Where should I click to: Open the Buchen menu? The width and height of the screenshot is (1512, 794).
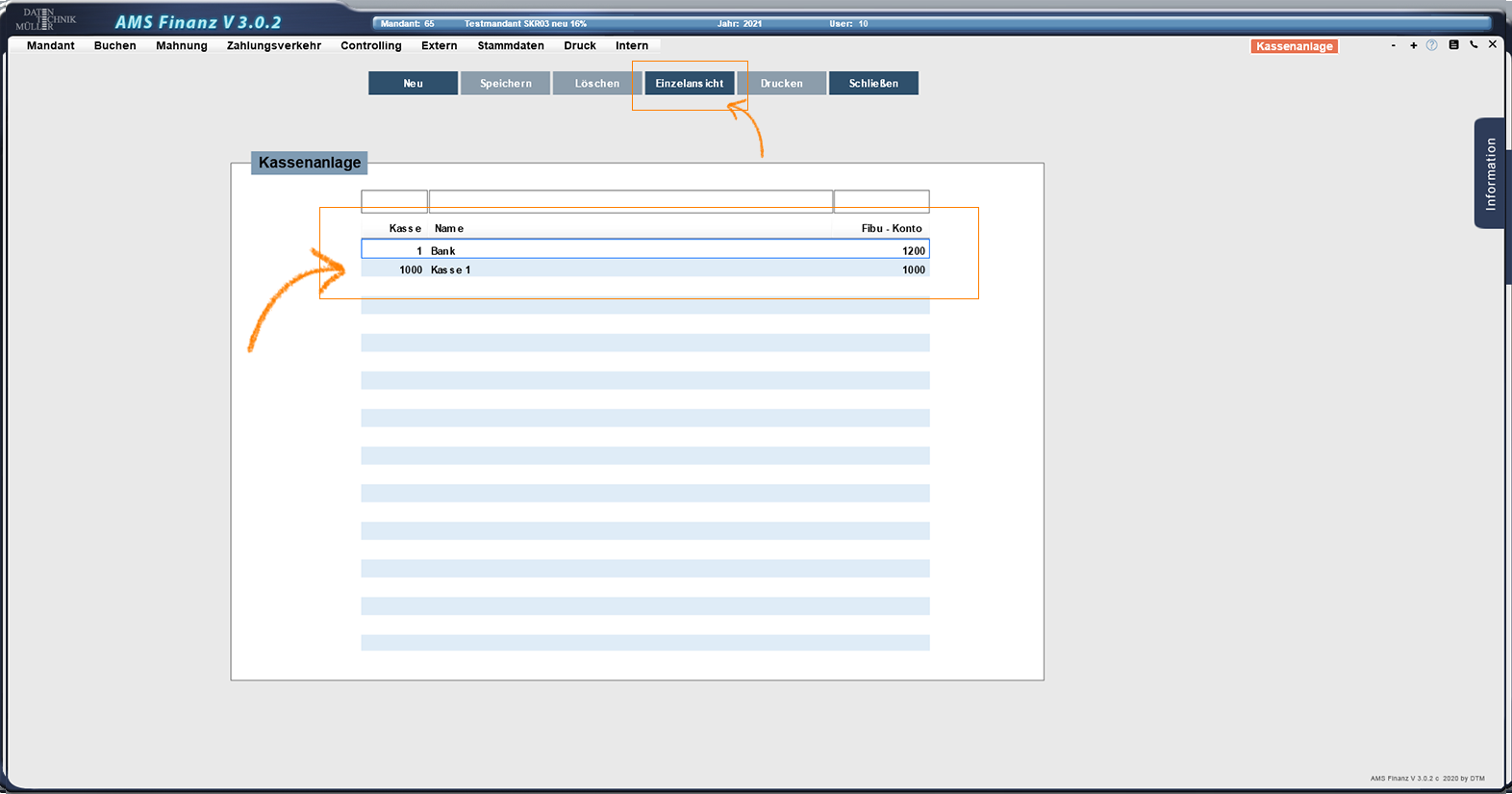point(114,45)
